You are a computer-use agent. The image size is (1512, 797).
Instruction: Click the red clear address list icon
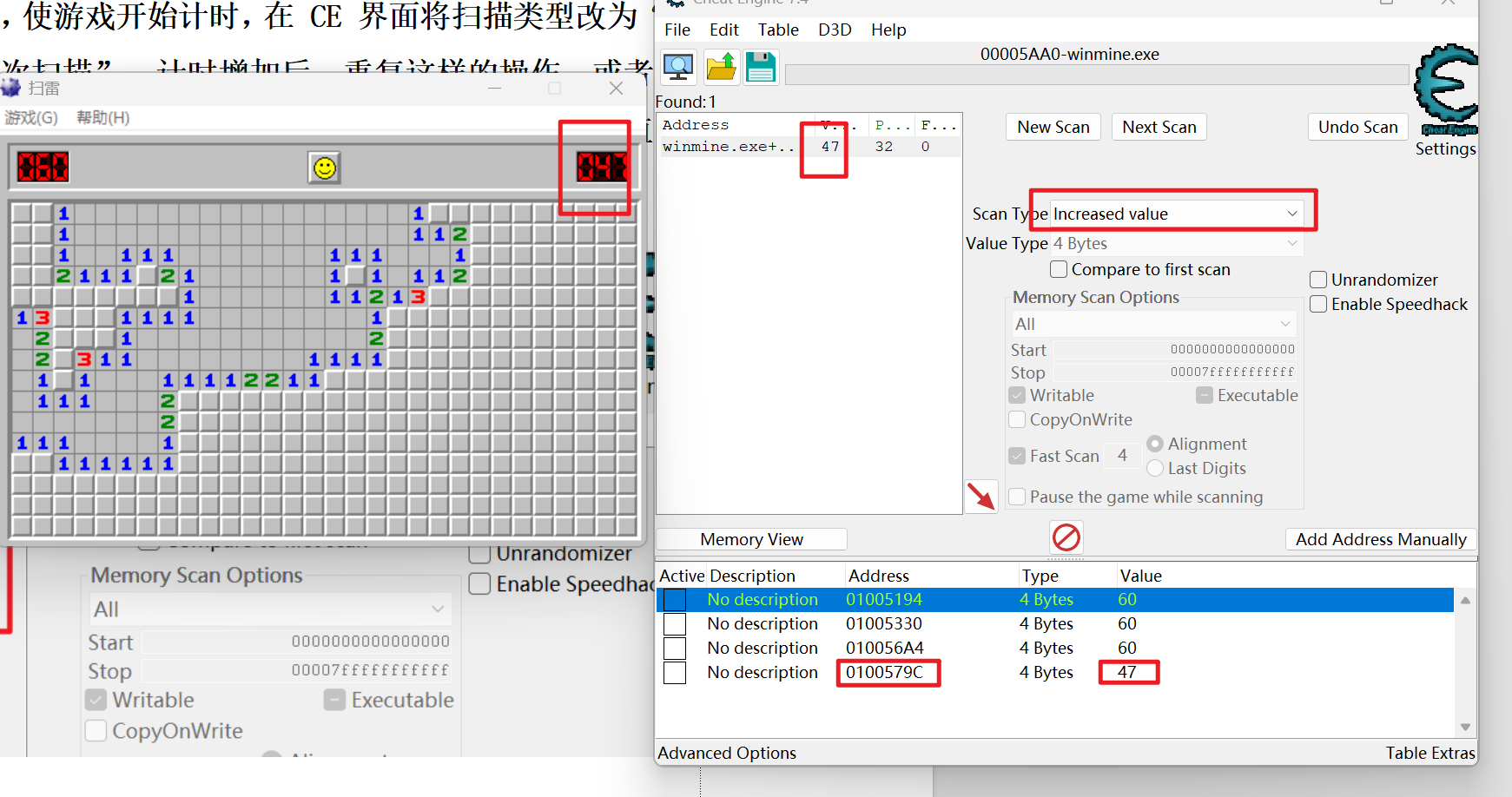tap(1066, 537)
